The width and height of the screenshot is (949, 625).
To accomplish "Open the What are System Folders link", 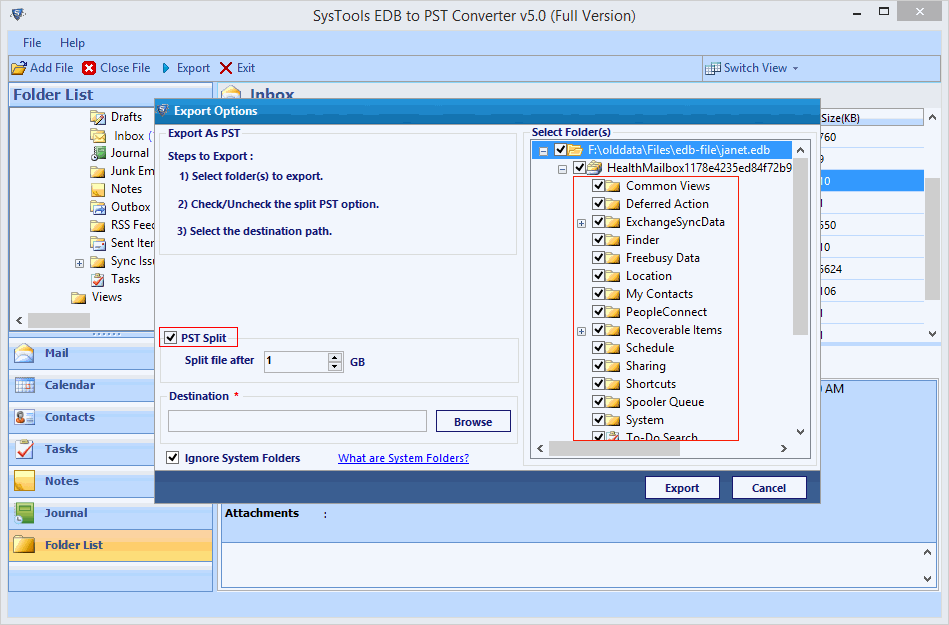I will [x=403, y=458].
